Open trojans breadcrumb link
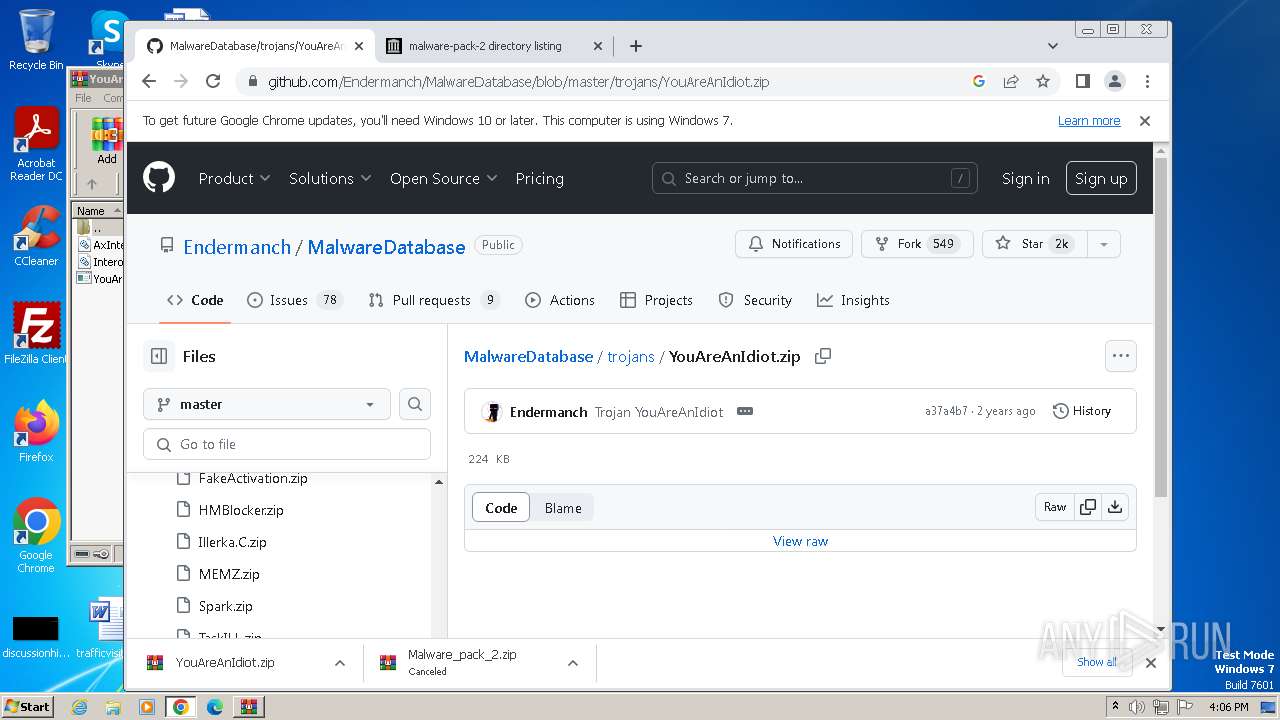This screenshot has height=720, width=1280. 631,356
